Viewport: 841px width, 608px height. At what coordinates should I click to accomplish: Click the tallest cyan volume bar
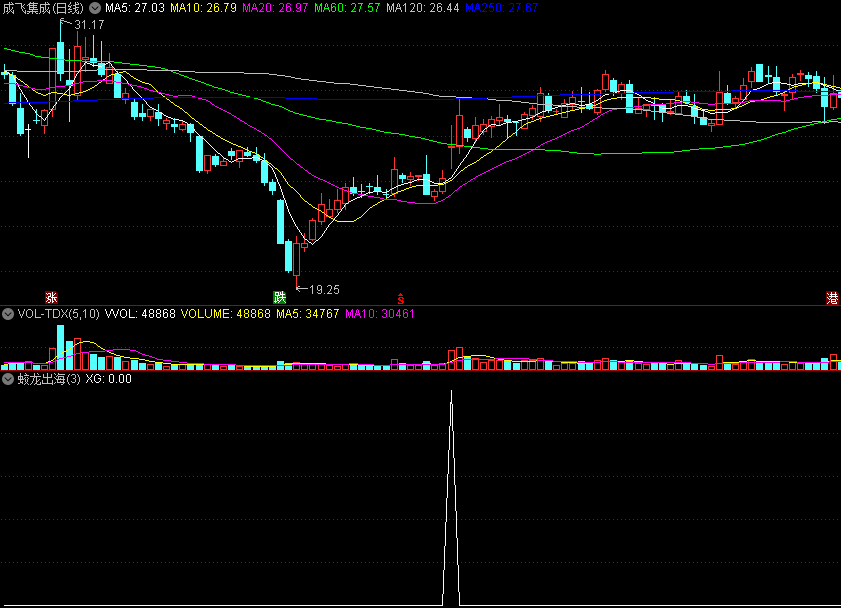[x=61, y=347]
